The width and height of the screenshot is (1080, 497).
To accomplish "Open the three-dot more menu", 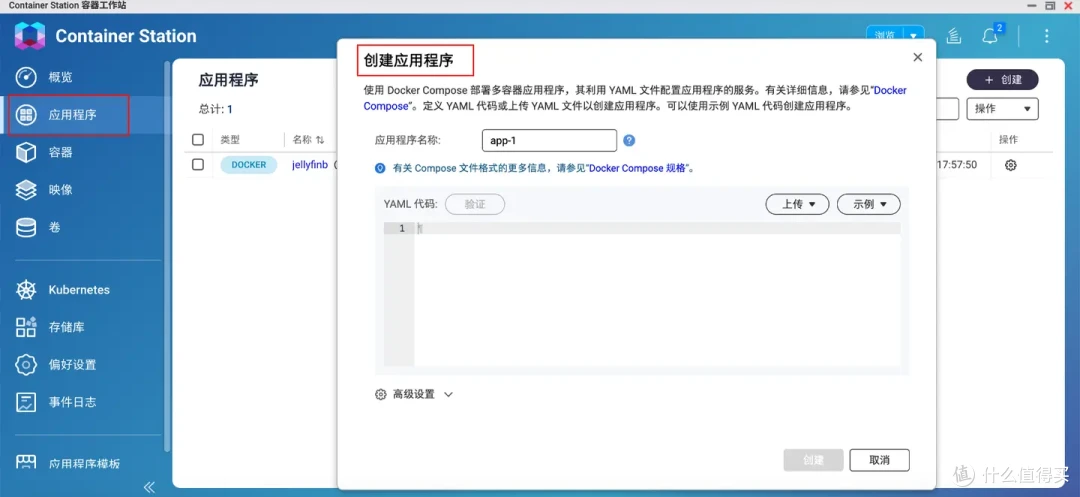I will [1047, 36].
